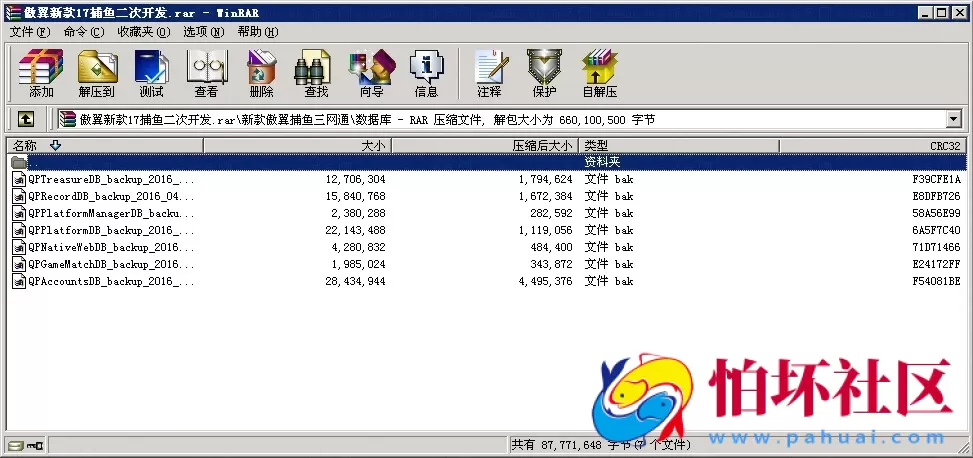Click the 查找 (Find) binoculars icon
The width and height of the screenshot is (973, 458).
(x=316, y=74)
